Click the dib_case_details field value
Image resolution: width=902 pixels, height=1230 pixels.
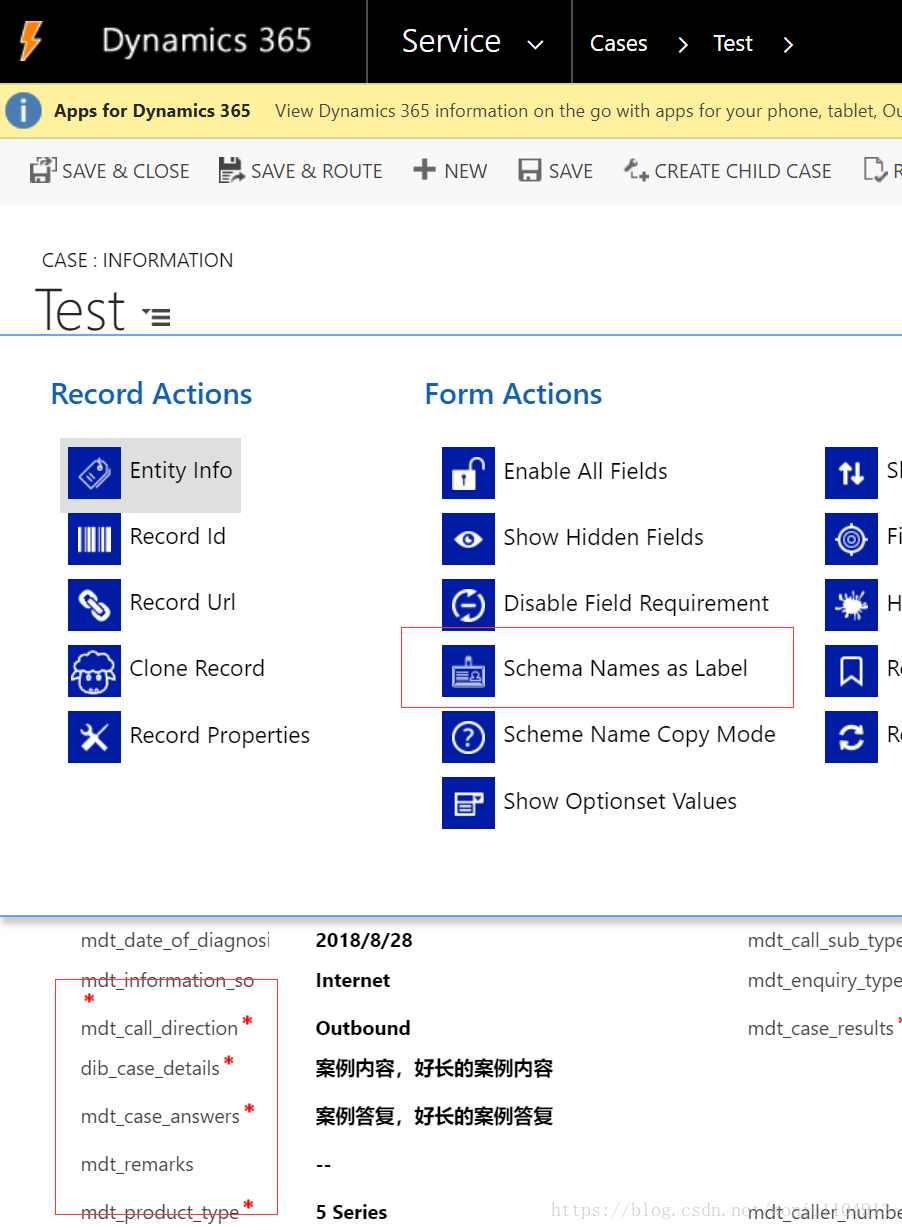tap(434, 1068)
